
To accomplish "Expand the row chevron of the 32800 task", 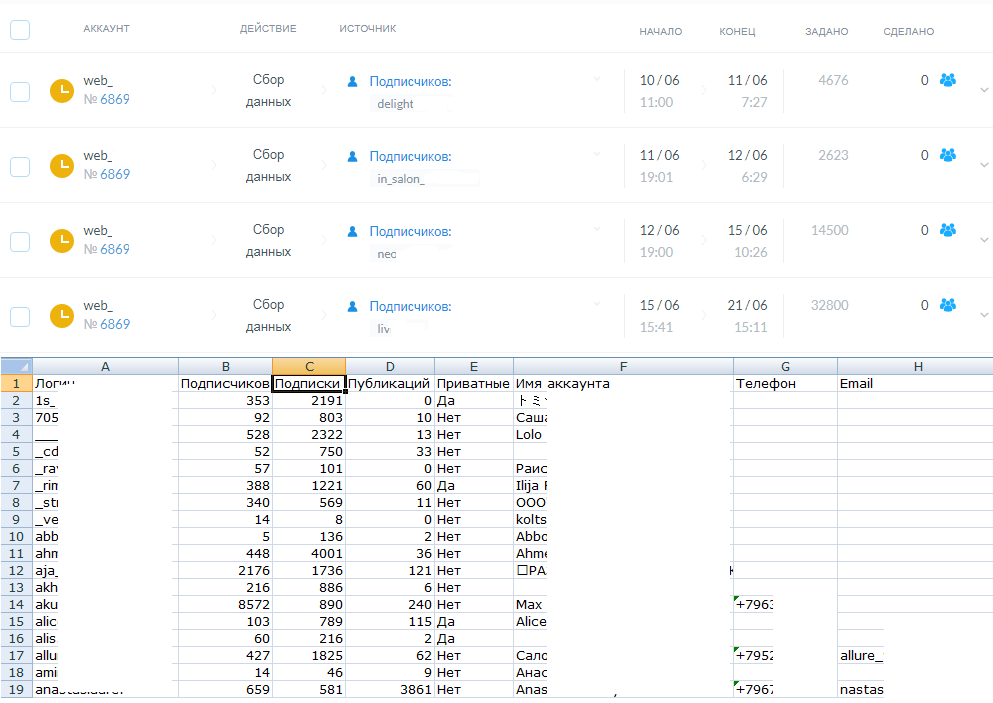I will 984,315.
